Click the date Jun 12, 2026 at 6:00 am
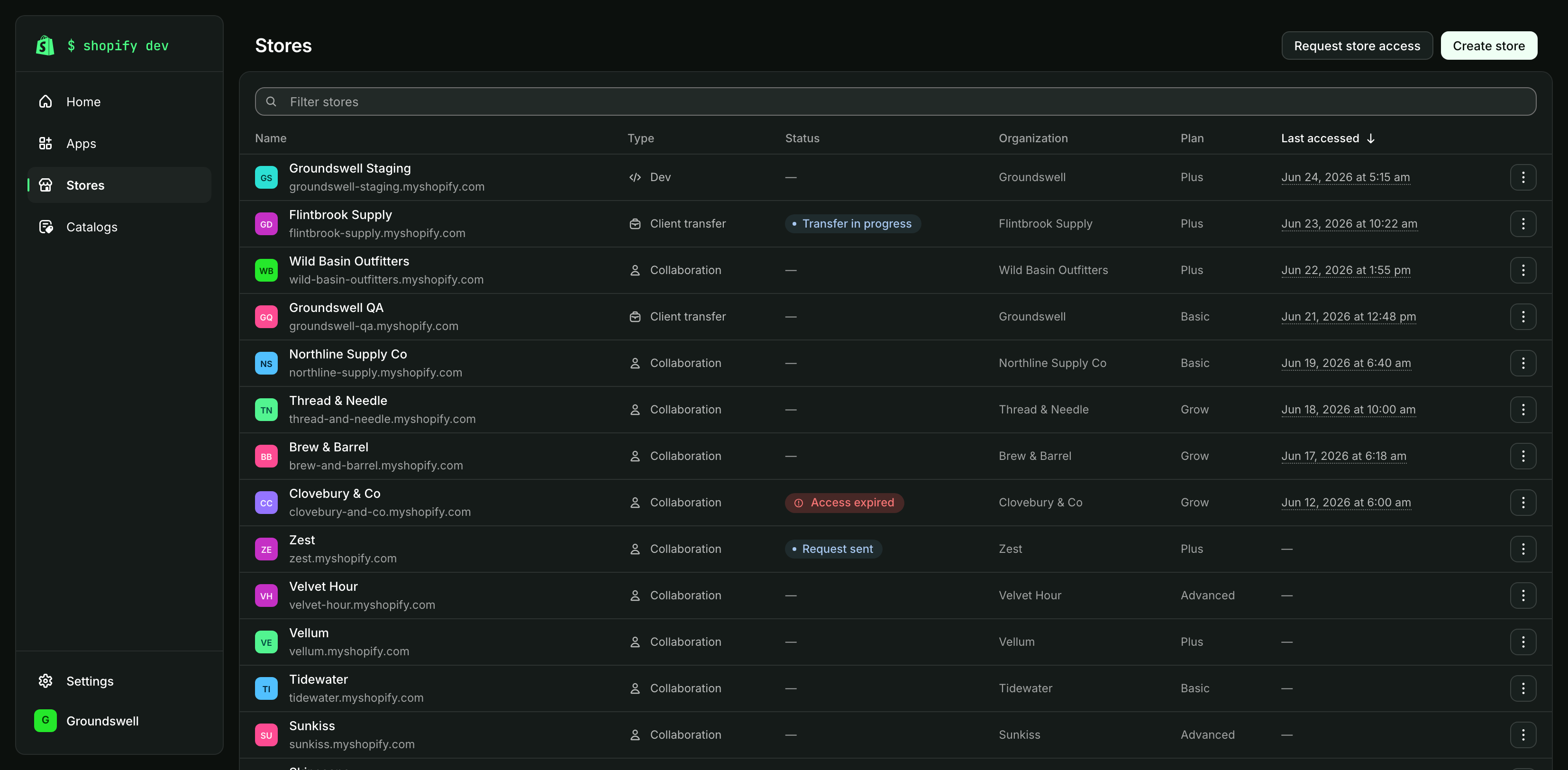Screen dimensions: 1568x770 [1346, 503]
